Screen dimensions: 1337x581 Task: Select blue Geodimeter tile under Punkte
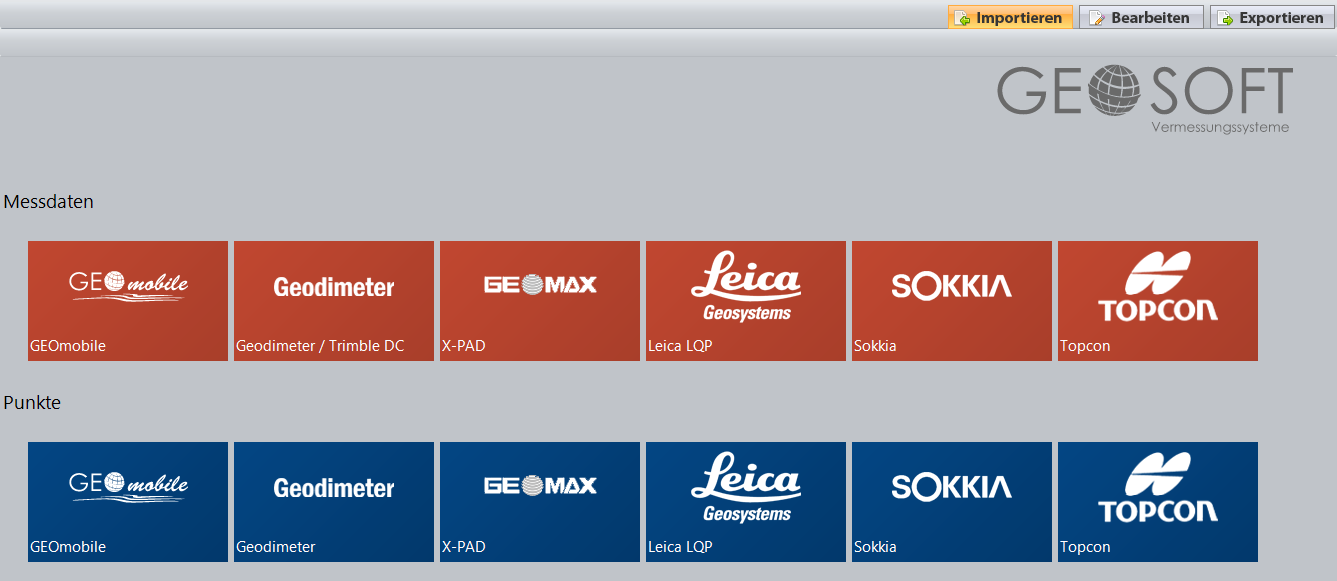[x=334, y=502]
